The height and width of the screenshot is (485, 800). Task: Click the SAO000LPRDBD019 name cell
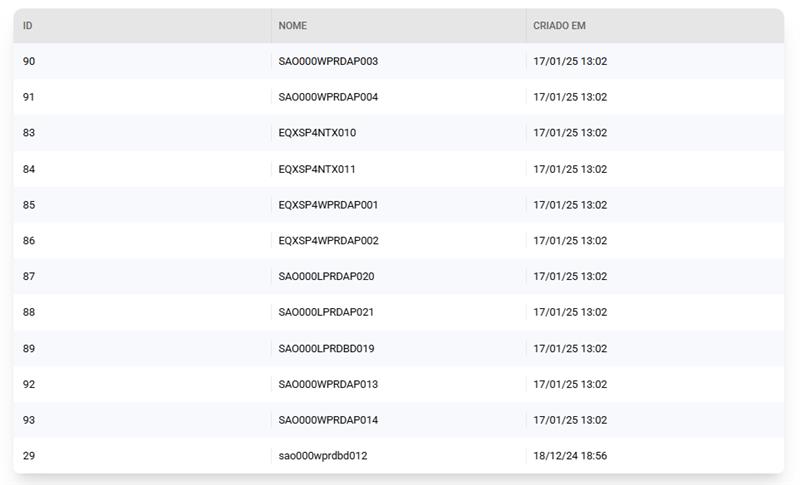[x=326, y=349]
